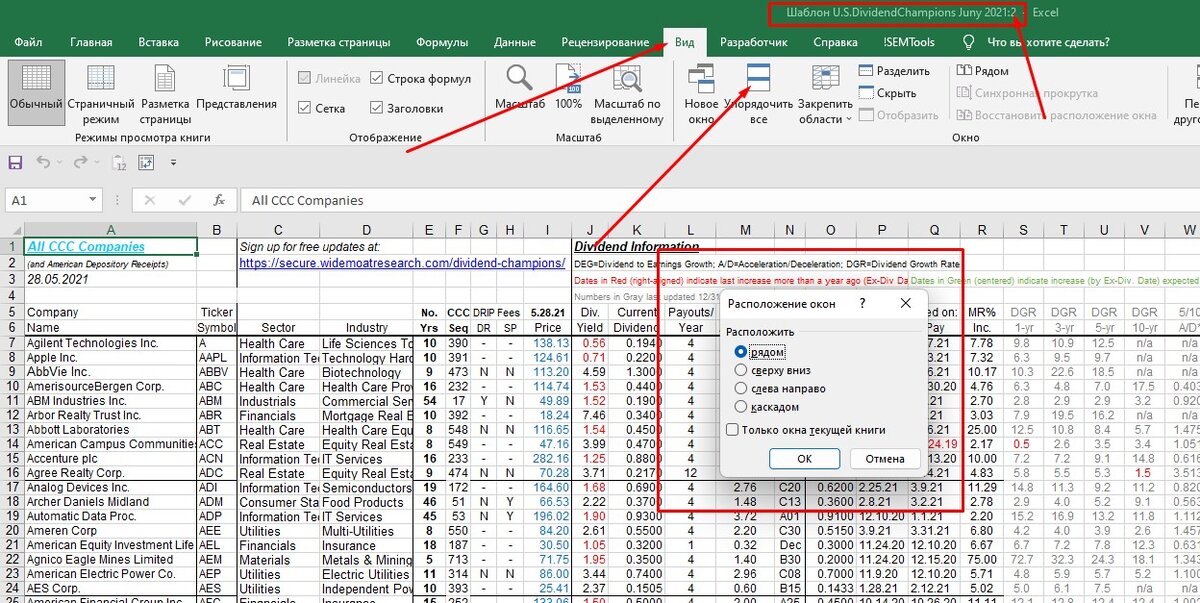The width and height of the screenshot is (1200, 603).
Task: Open the widemoatresearch dividend-champions link
Action: (402, 263)
